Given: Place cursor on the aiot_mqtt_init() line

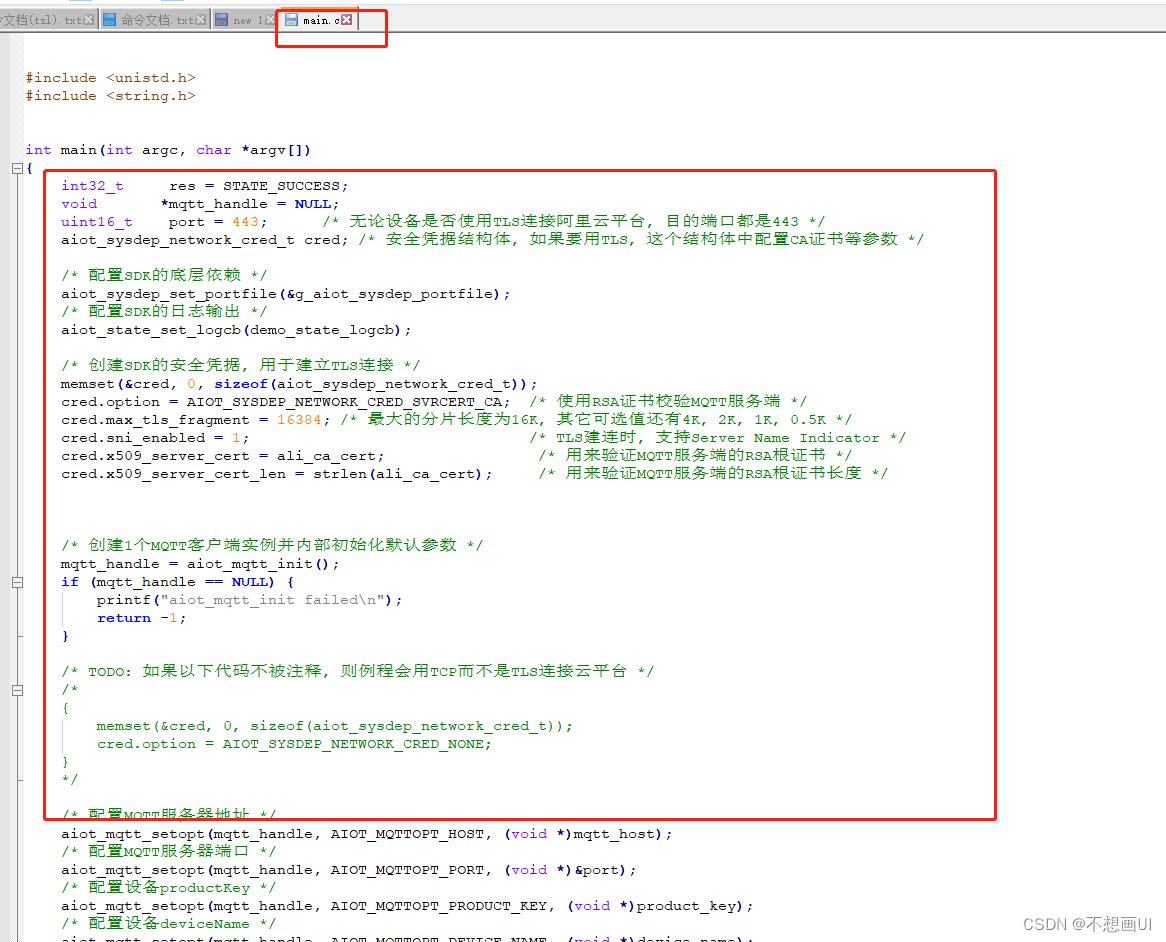Looking at the screenshot, I should [x=200, y=563].
